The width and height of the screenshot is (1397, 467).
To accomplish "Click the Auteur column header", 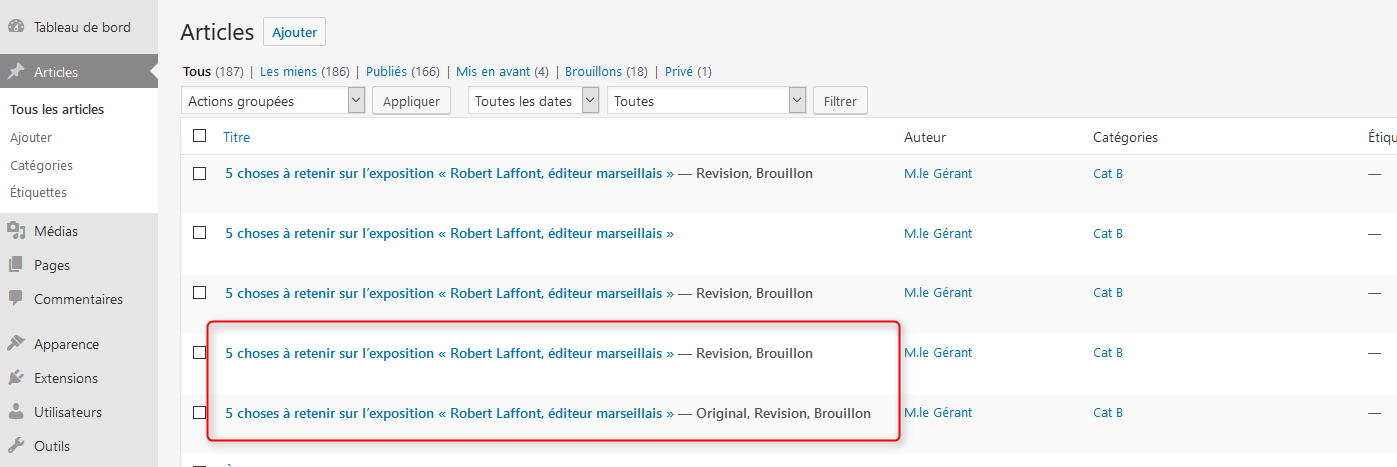I will [x=925, y=137].
